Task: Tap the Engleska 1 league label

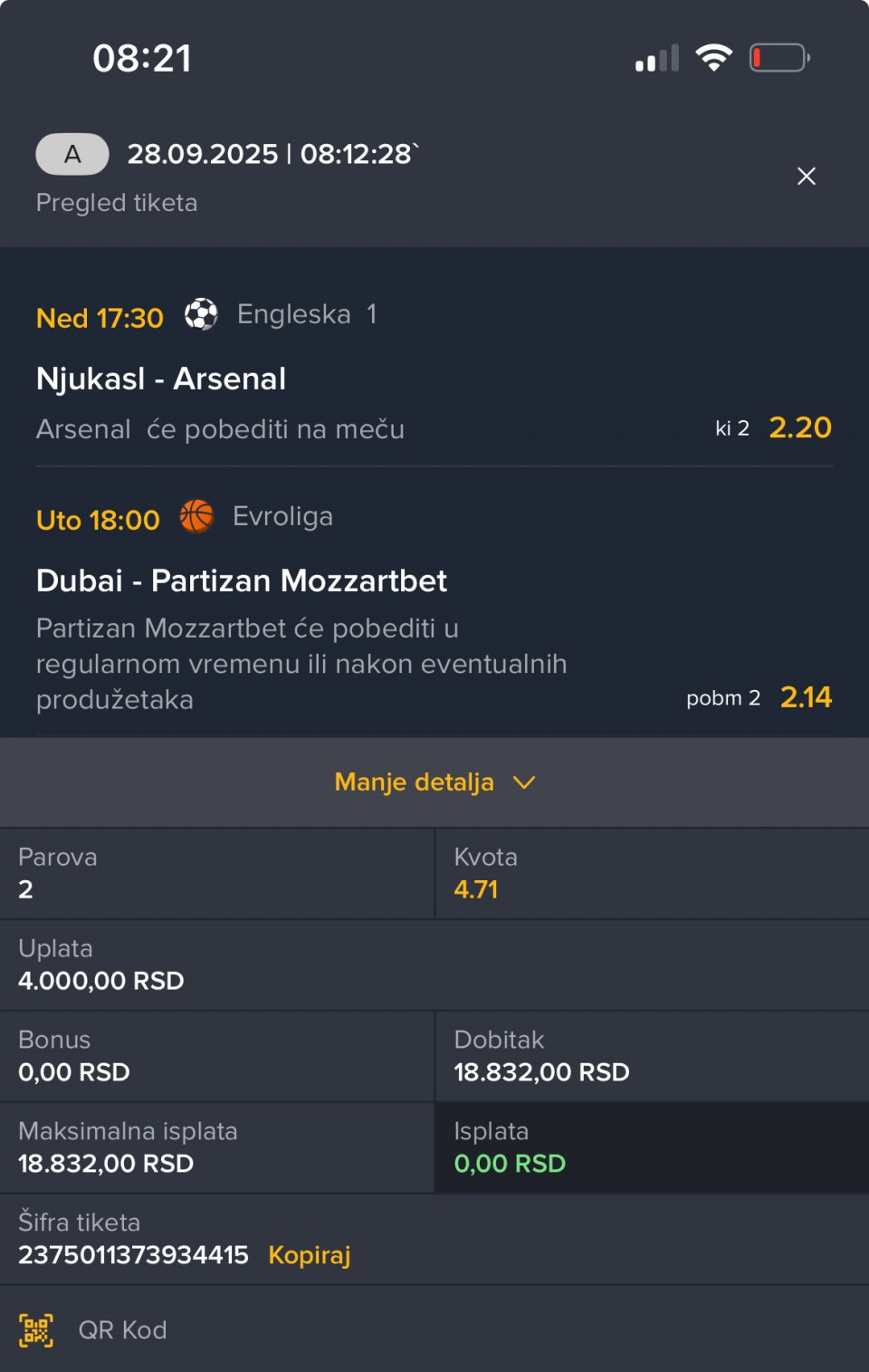Action: [x=306, y=314]
